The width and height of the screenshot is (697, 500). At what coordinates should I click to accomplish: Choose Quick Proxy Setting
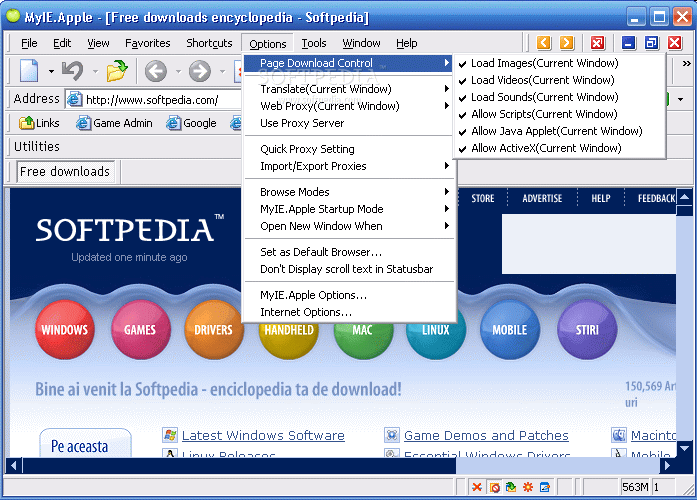[348, 149]
